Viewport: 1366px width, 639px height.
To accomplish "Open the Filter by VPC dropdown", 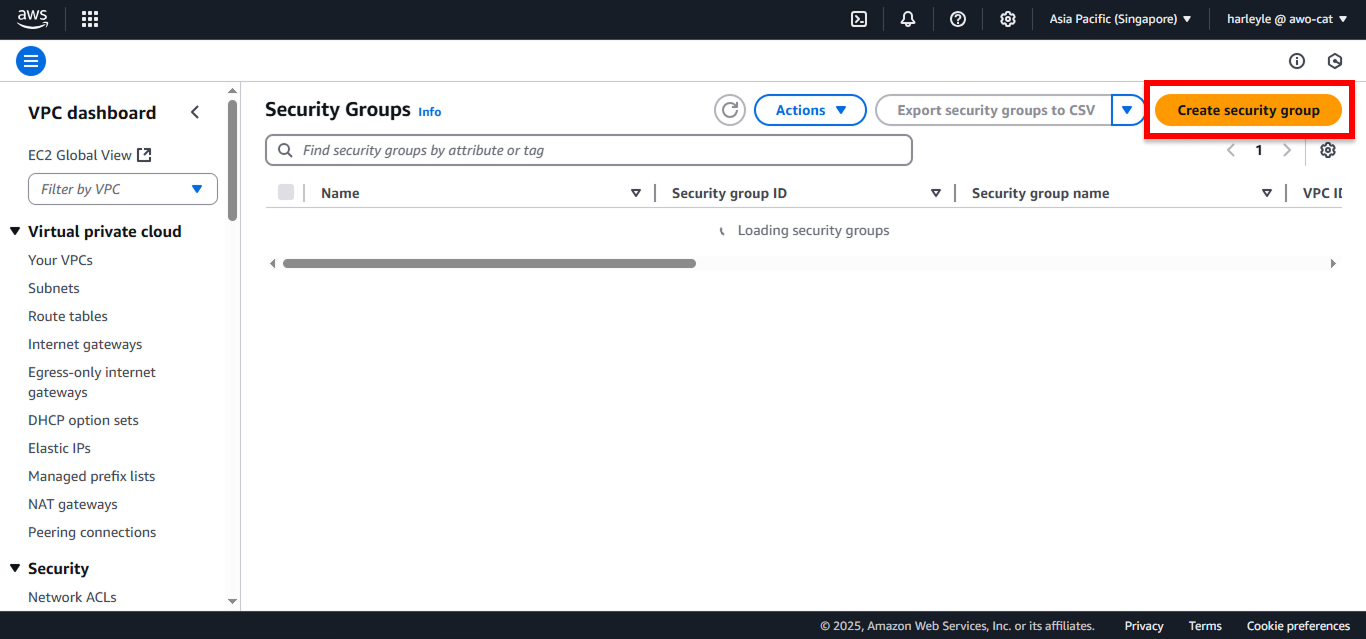I will [123, 189].
